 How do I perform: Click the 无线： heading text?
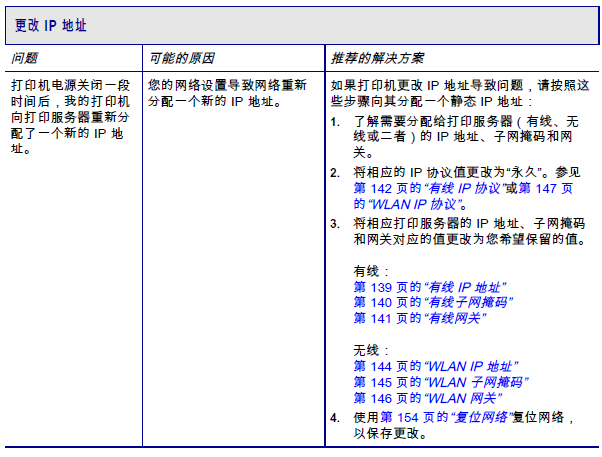371,351
